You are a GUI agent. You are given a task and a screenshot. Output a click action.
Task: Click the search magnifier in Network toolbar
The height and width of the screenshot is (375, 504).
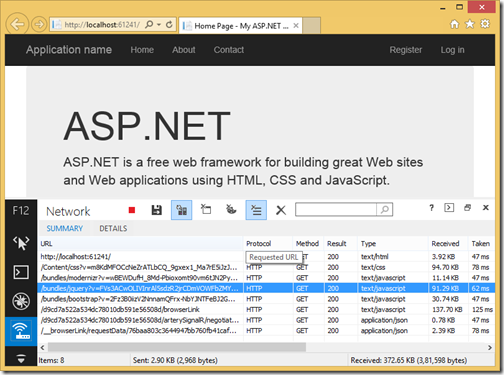pos(385,210)
